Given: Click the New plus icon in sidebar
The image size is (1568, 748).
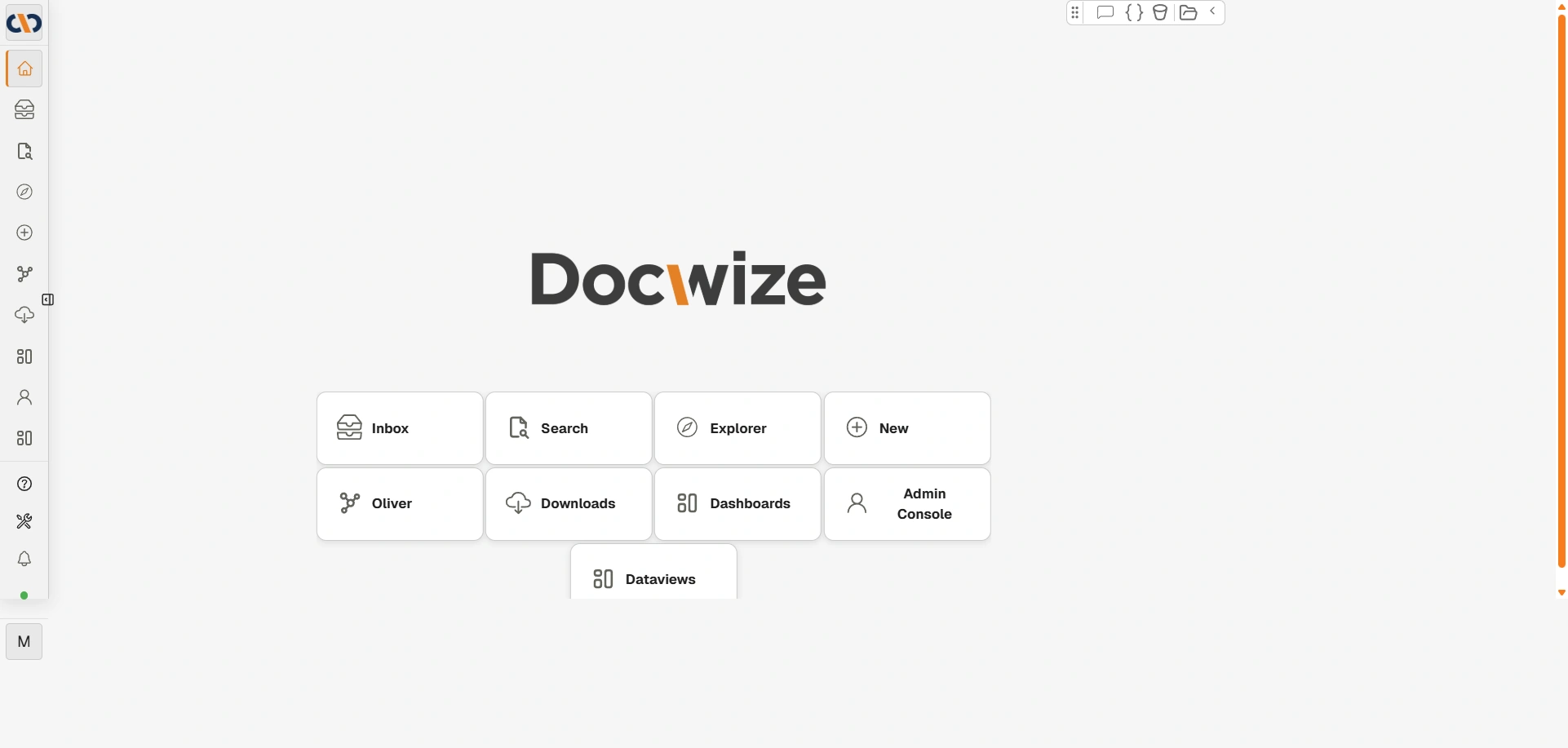Looking at the screenshot, I should click(24, 232).
